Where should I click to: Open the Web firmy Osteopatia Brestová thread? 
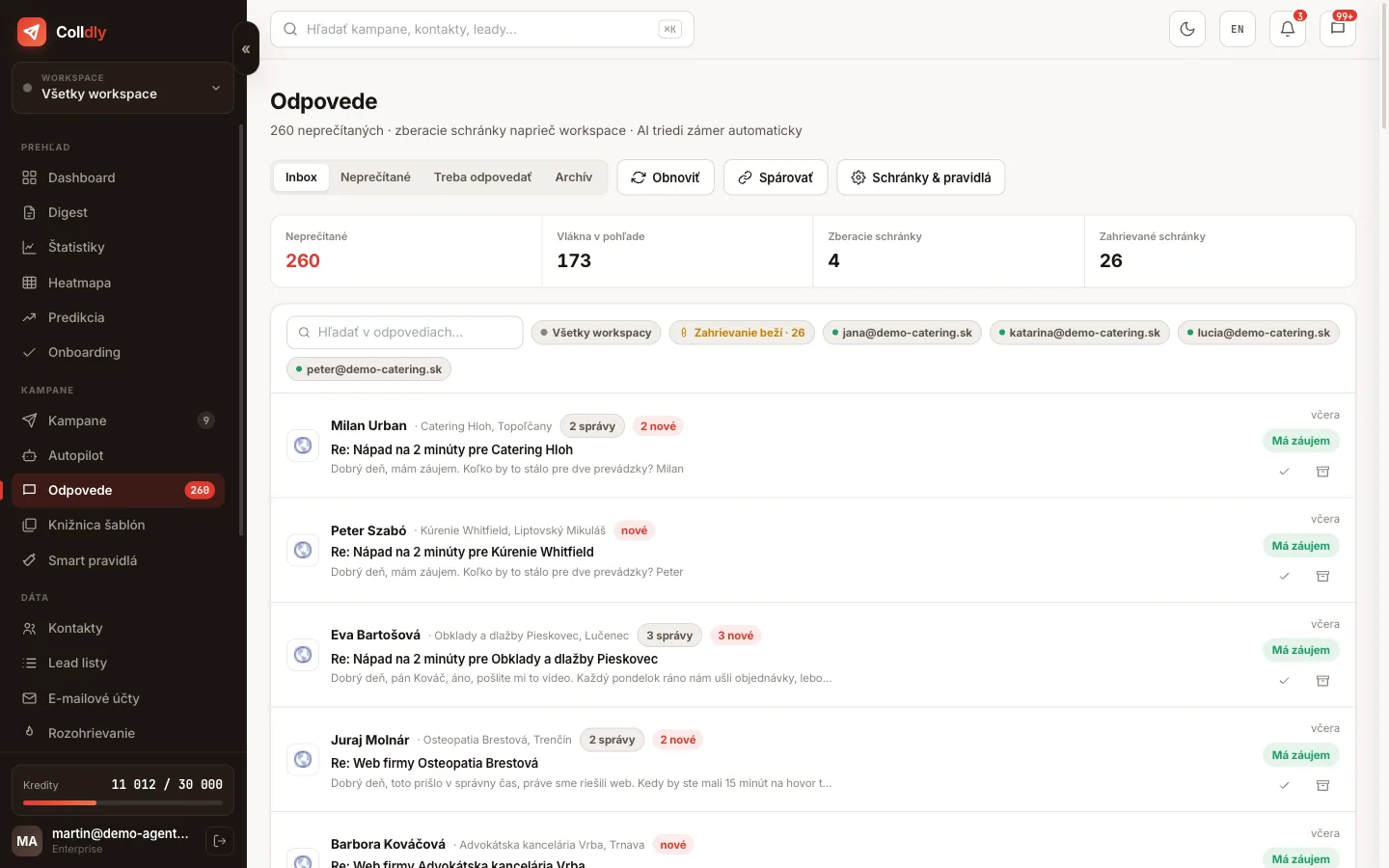(434, 763)
